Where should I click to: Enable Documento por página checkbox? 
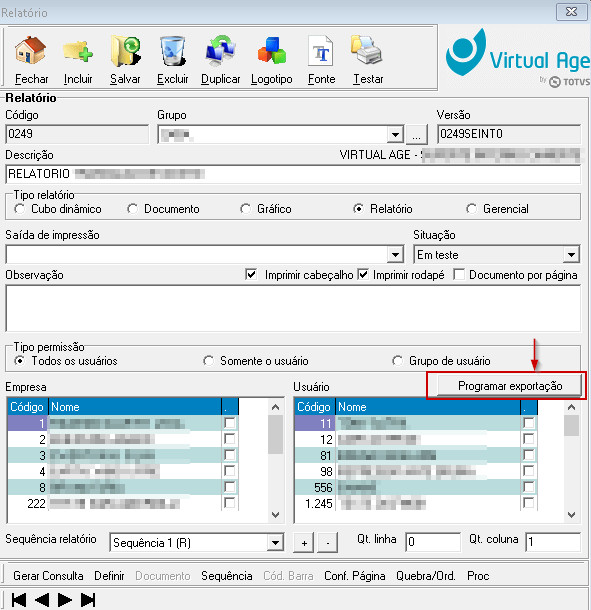[459, 274]
